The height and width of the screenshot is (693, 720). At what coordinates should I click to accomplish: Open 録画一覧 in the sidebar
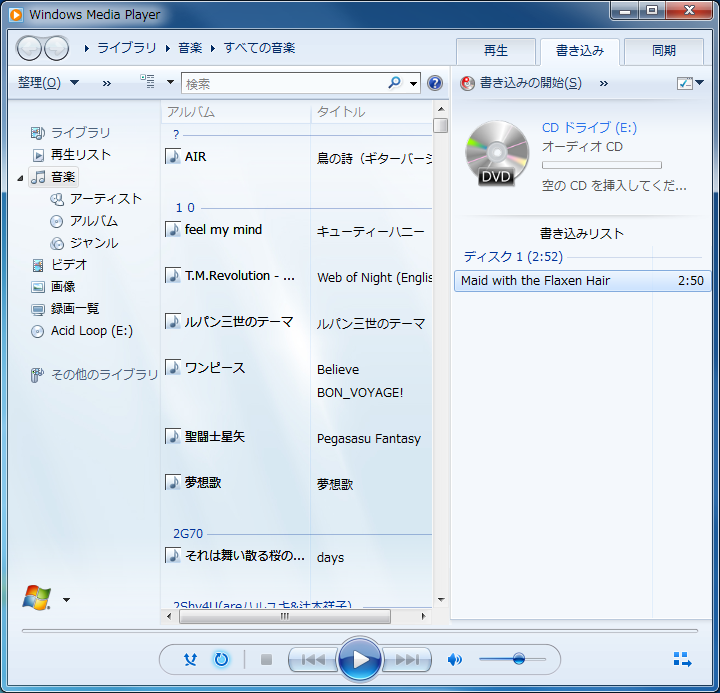pos(75,309)
